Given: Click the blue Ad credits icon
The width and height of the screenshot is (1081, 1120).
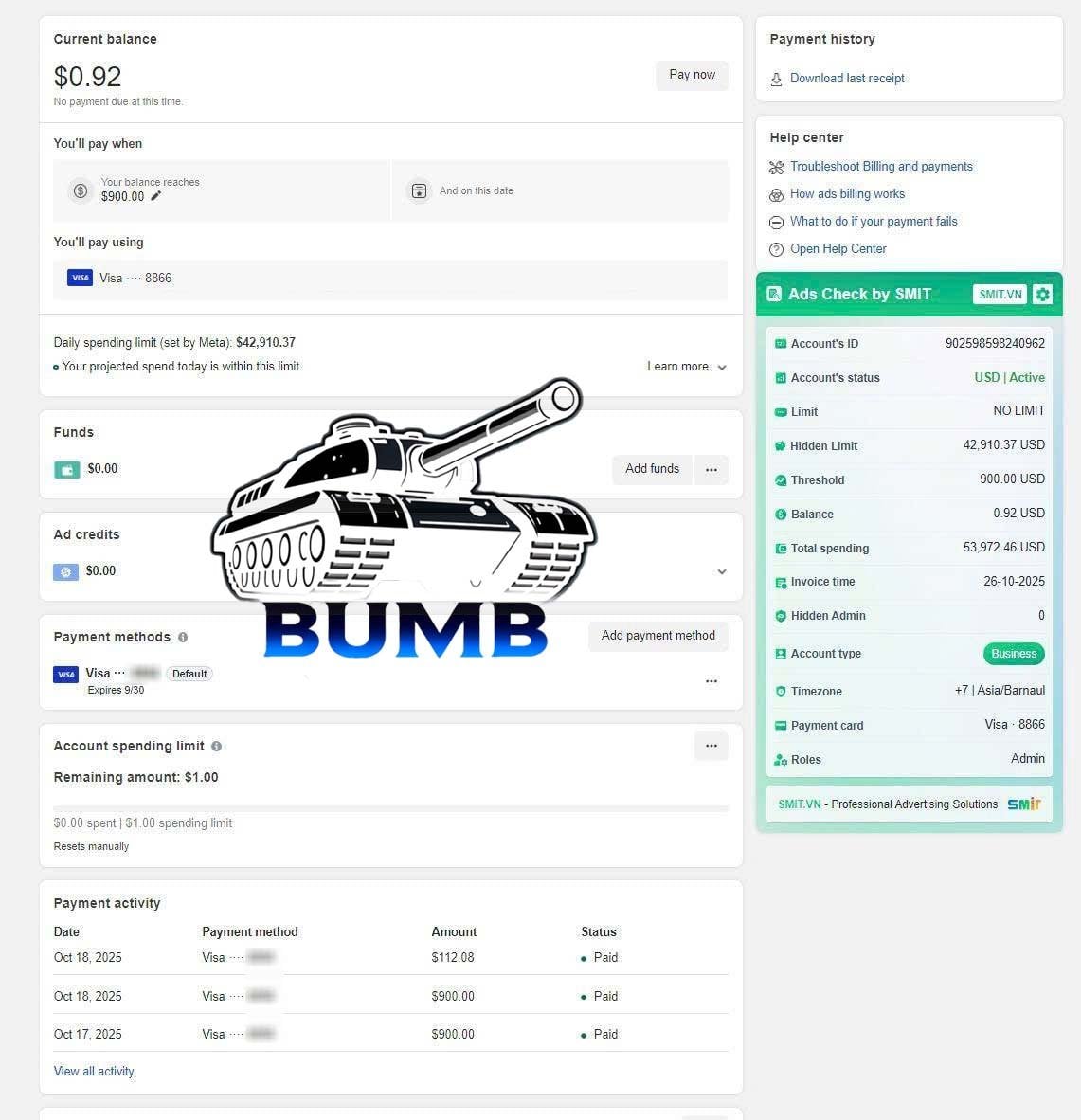Looking at the screenshot, I should (65, 571).
